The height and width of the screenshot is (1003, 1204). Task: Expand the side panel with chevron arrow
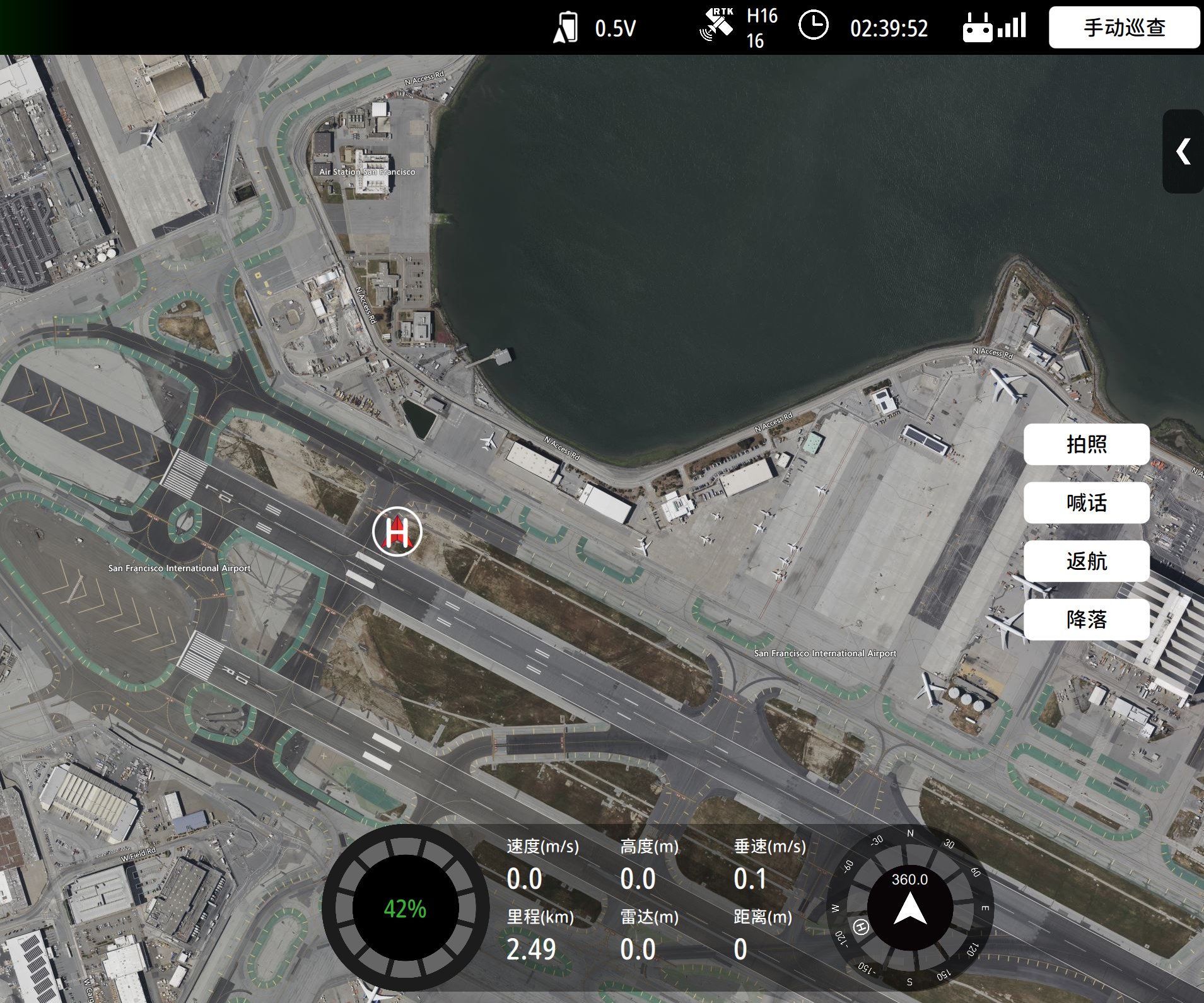pyautogui.click(x=1183, y=151)
